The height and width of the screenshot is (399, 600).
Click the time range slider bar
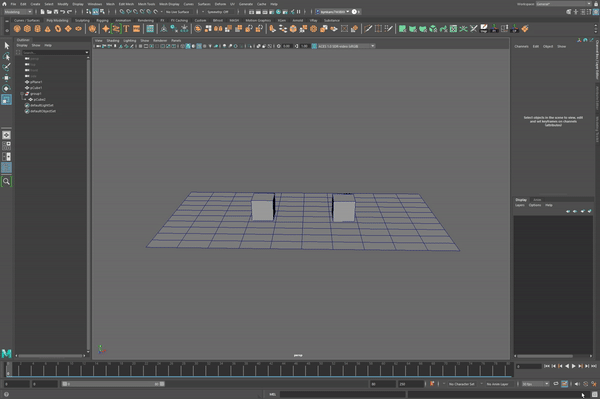tap(113, 384)
